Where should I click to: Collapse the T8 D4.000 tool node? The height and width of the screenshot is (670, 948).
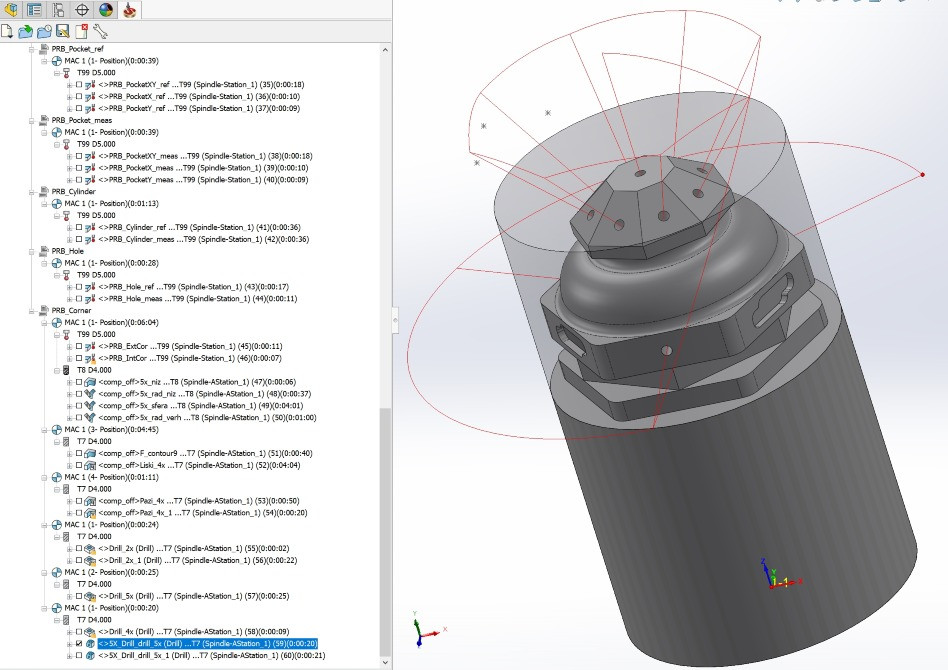56,370
